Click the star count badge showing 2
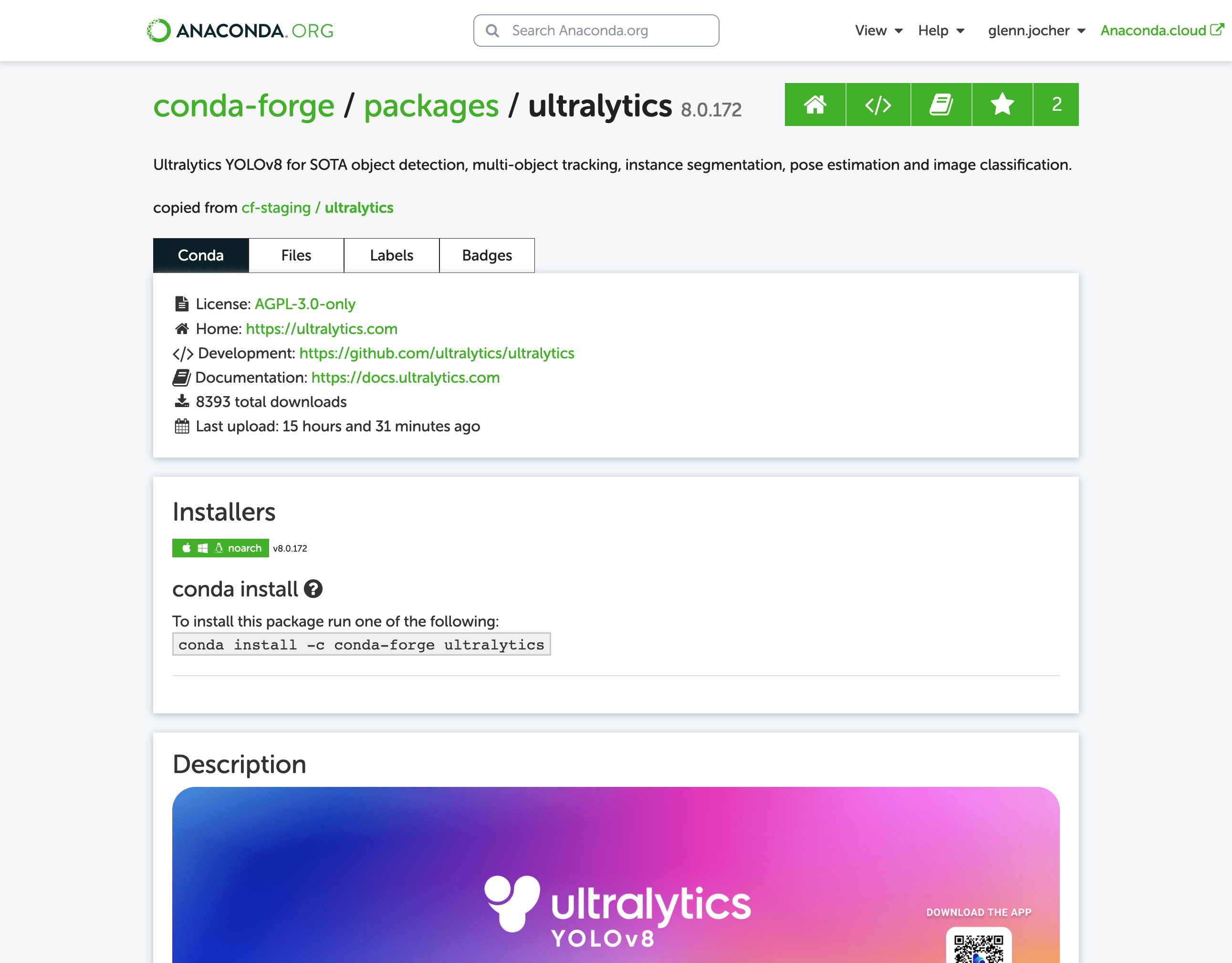This screenshot has height=963, width=1232. click(1055, 104)
